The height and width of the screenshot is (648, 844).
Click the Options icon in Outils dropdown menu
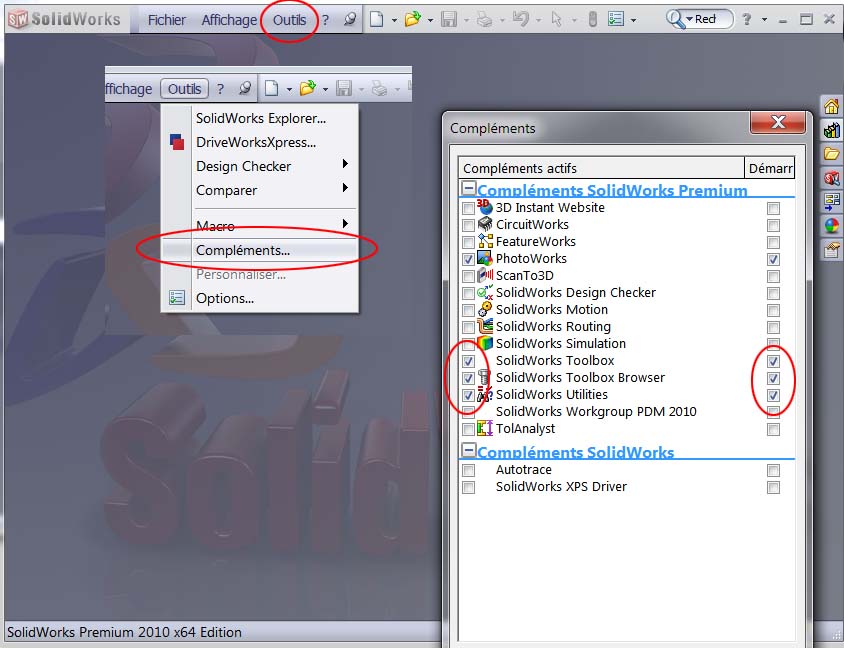click(177, 298)
